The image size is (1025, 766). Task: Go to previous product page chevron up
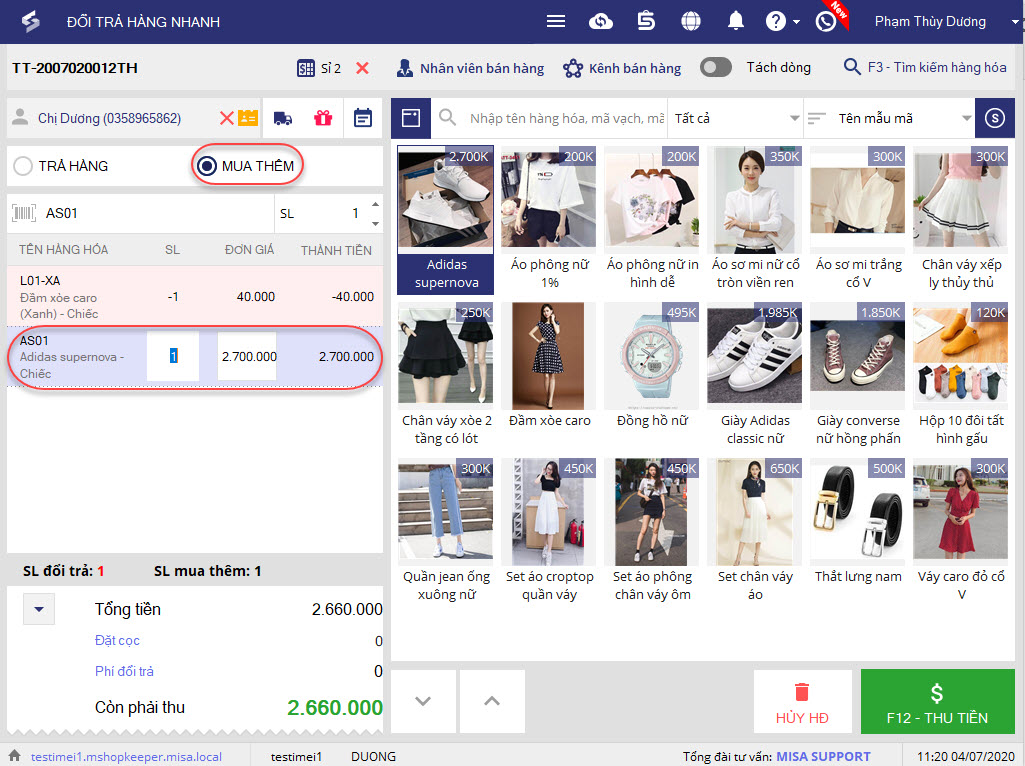pos(492,701)
